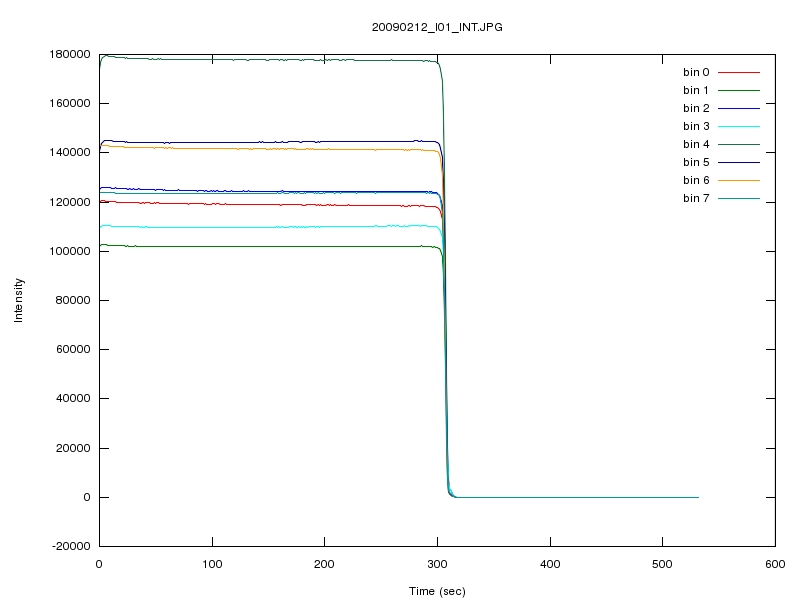Click the 300 x-axis tick value
This screenshot has width=800, height=600.
pos(437,564)
